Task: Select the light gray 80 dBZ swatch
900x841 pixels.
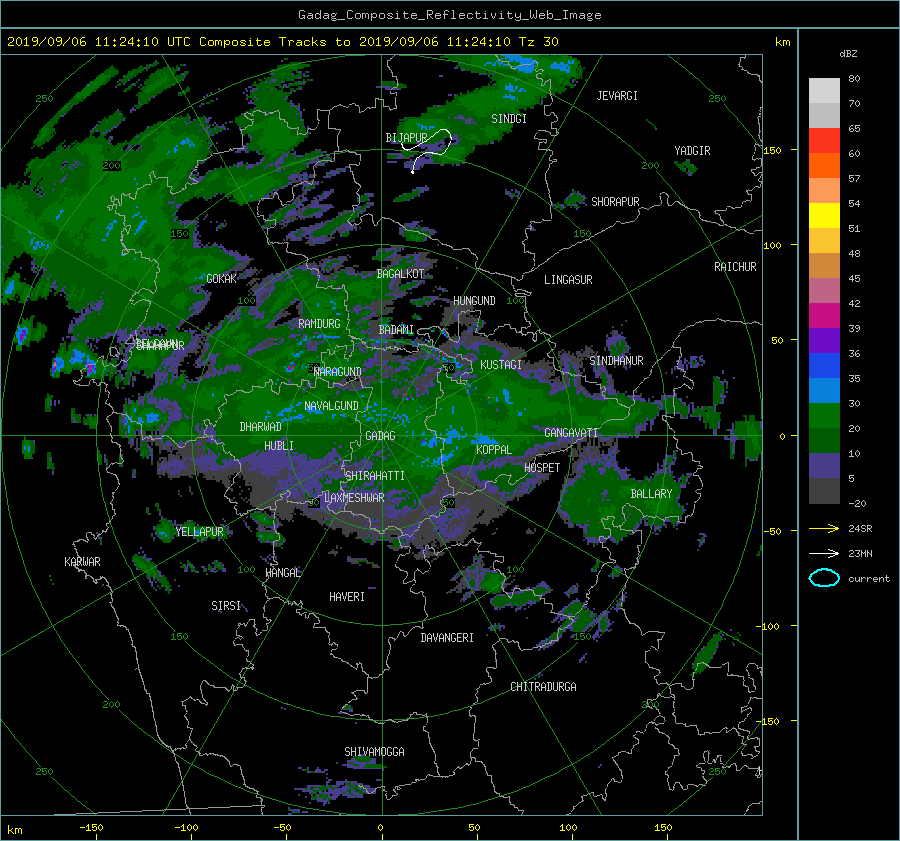Action: click(x=824, y=90)
